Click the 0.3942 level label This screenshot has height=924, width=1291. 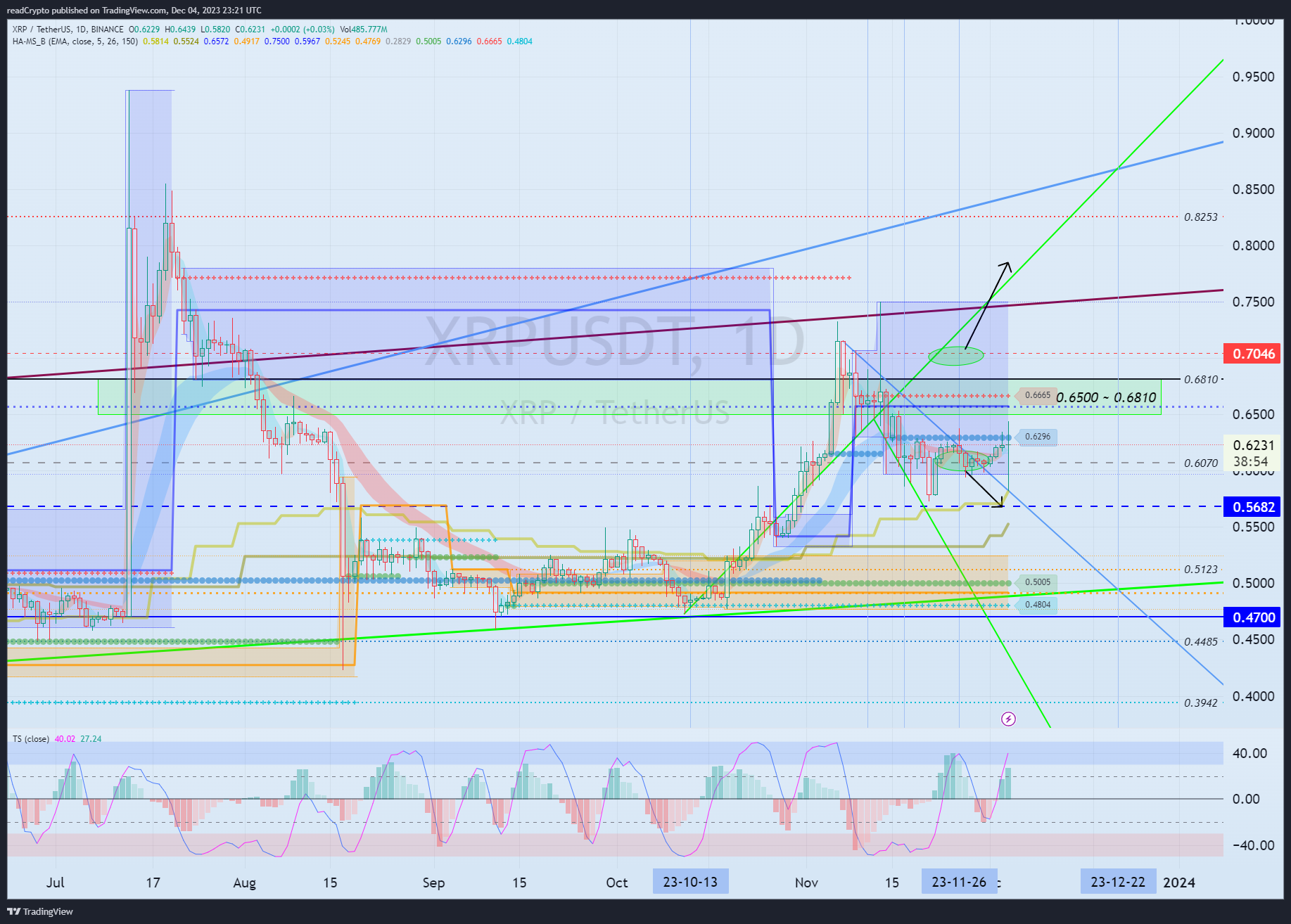coord(1201,703)
